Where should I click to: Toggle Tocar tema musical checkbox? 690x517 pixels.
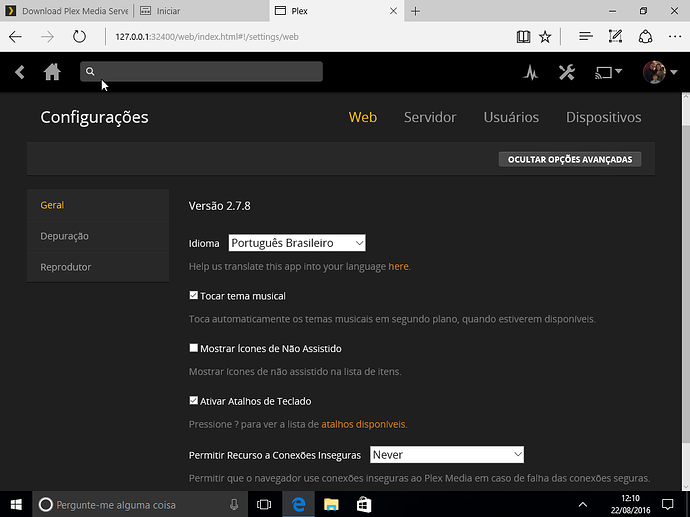[193, 295]
